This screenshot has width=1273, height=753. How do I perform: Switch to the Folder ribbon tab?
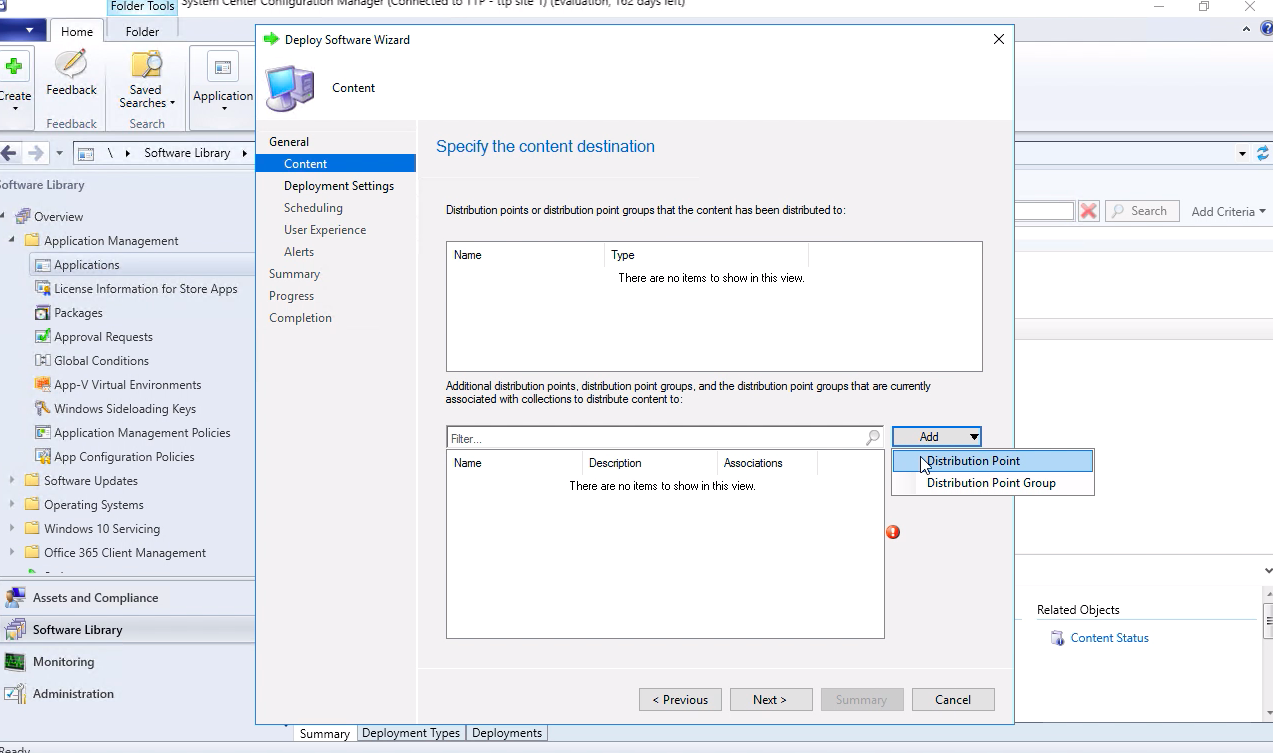click(142, 32)
